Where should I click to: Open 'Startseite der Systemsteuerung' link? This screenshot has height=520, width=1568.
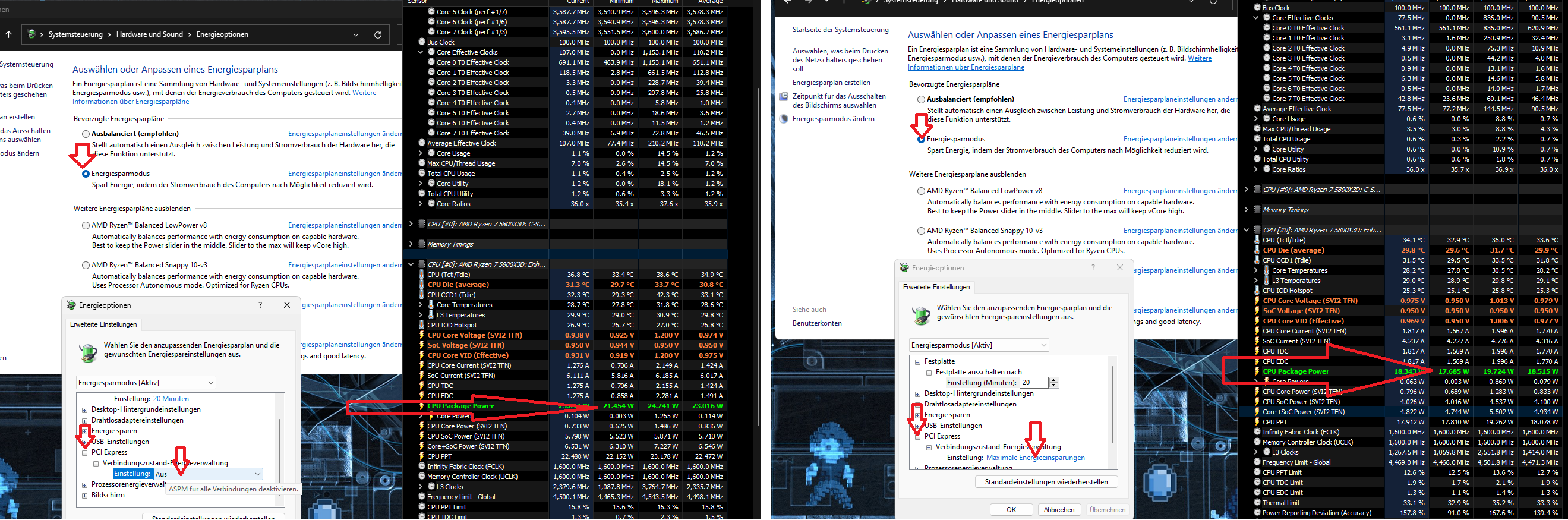pyautogui.click(x=841, y=30)
